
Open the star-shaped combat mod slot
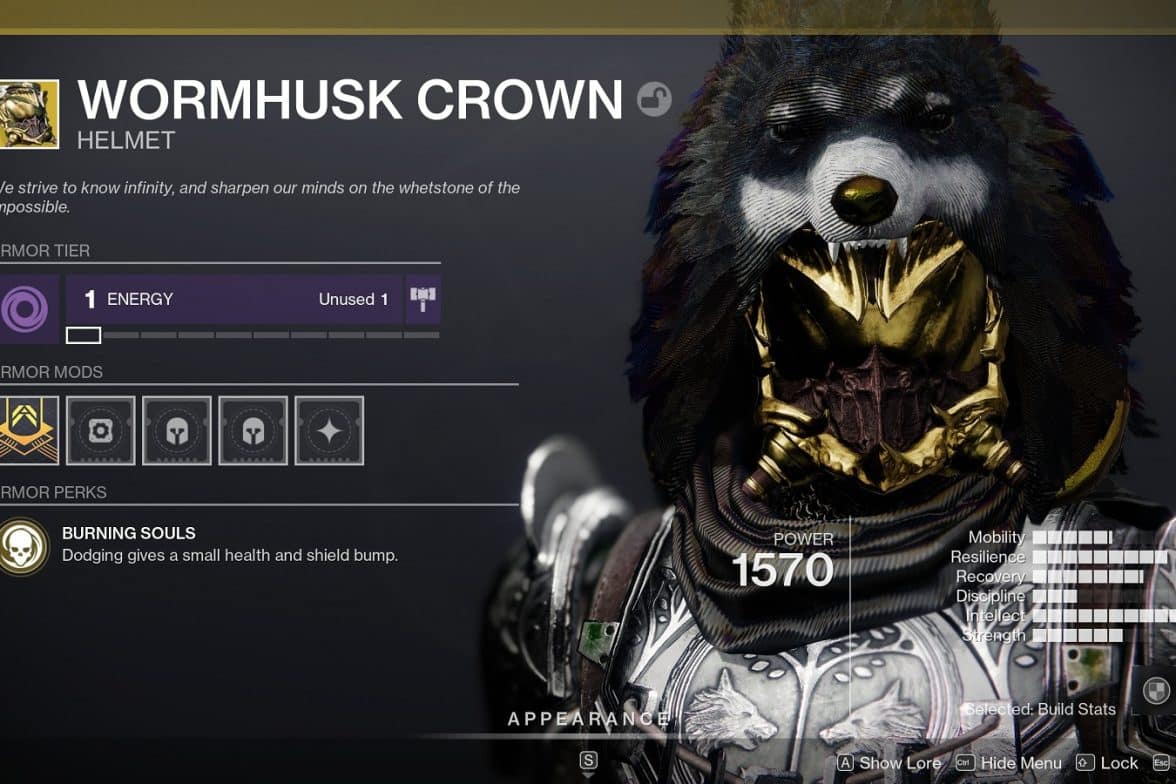click(x=329, y=431)
